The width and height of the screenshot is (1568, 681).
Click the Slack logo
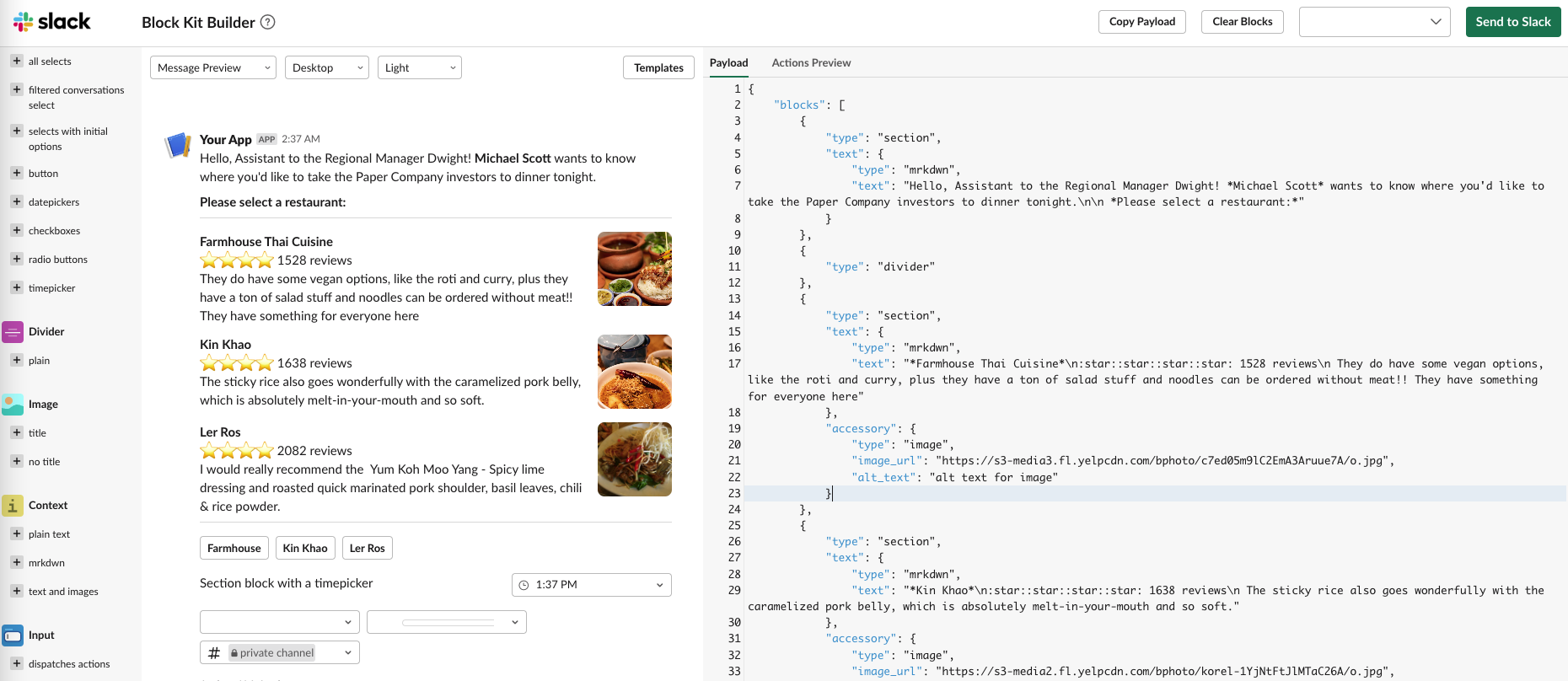52,22
